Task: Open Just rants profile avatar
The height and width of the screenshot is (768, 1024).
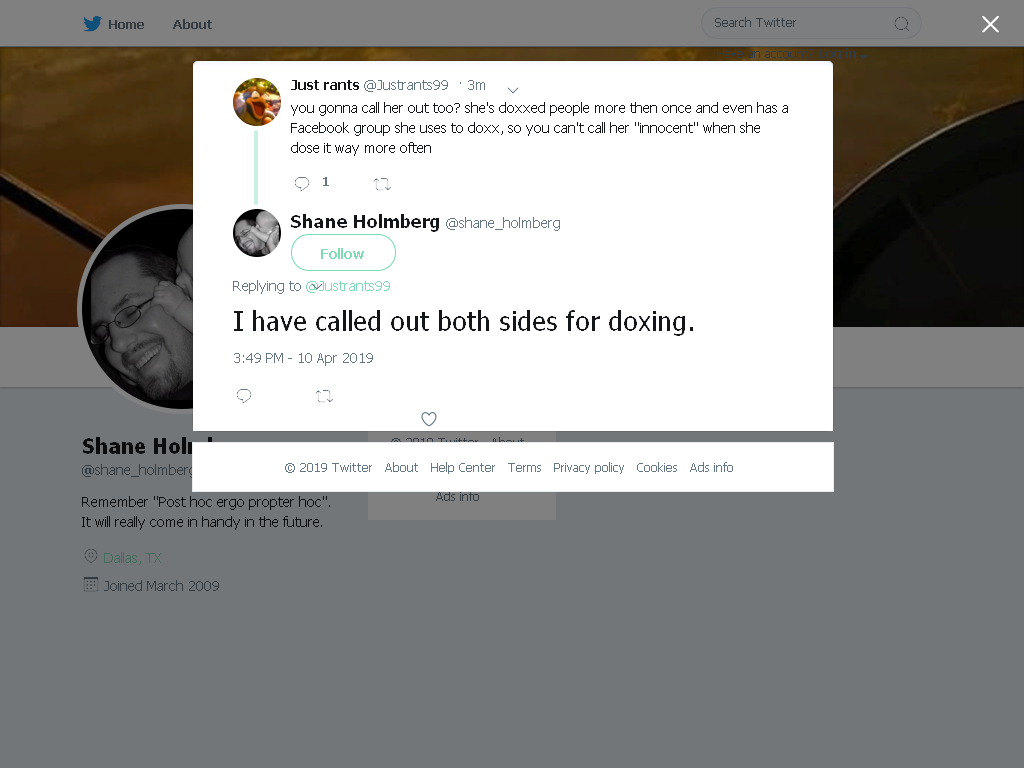Action: point(257,102)
